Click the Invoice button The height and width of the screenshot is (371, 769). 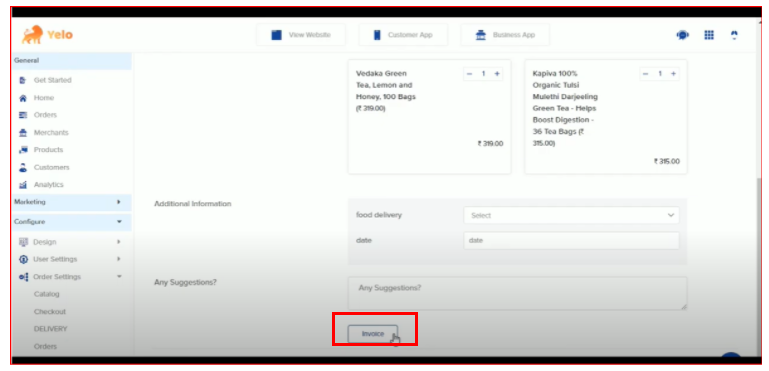pyautogui.click(x=373, y=334)
